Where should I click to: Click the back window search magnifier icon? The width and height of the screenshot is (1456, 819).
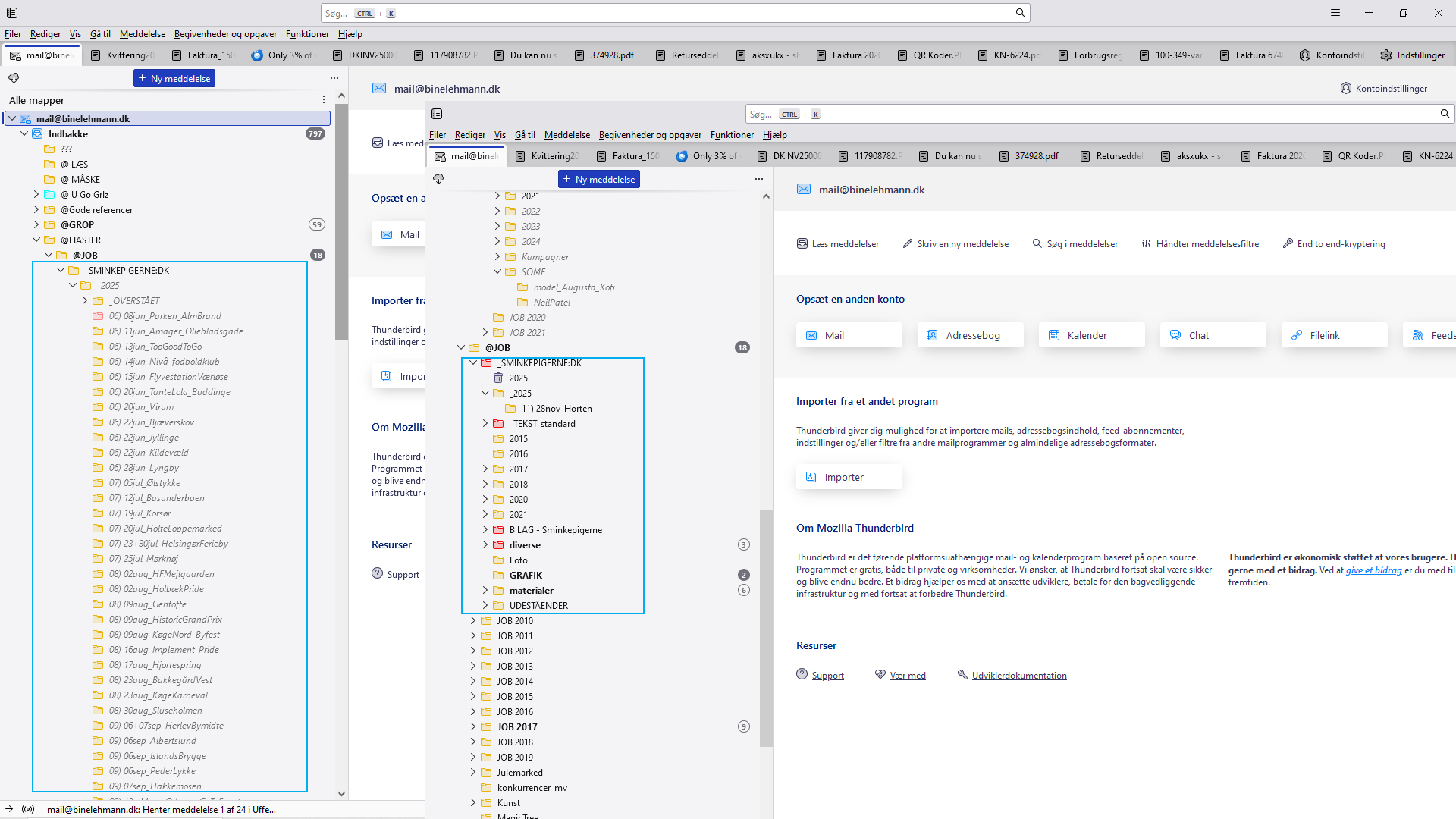click(x=1020, y=13)
